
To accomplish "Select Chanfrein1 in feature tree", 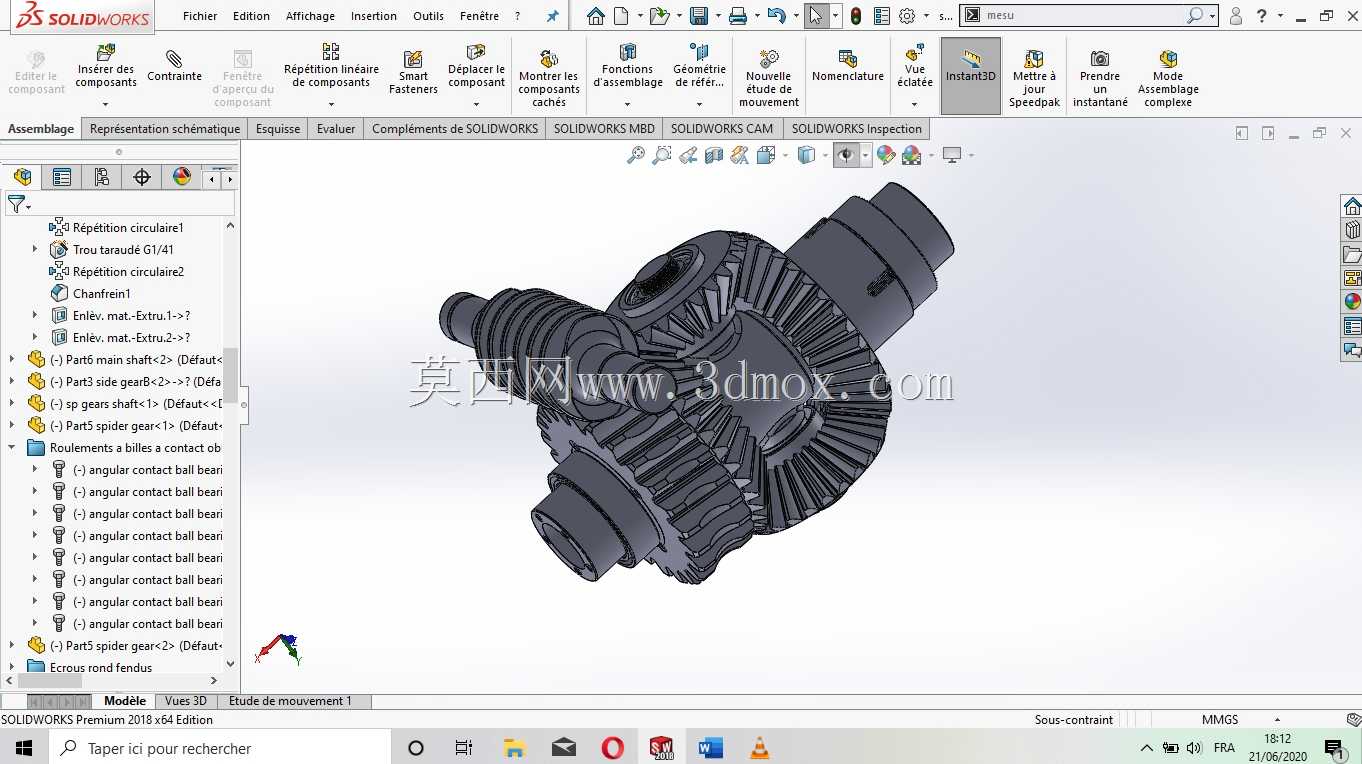I will [101, 294].
